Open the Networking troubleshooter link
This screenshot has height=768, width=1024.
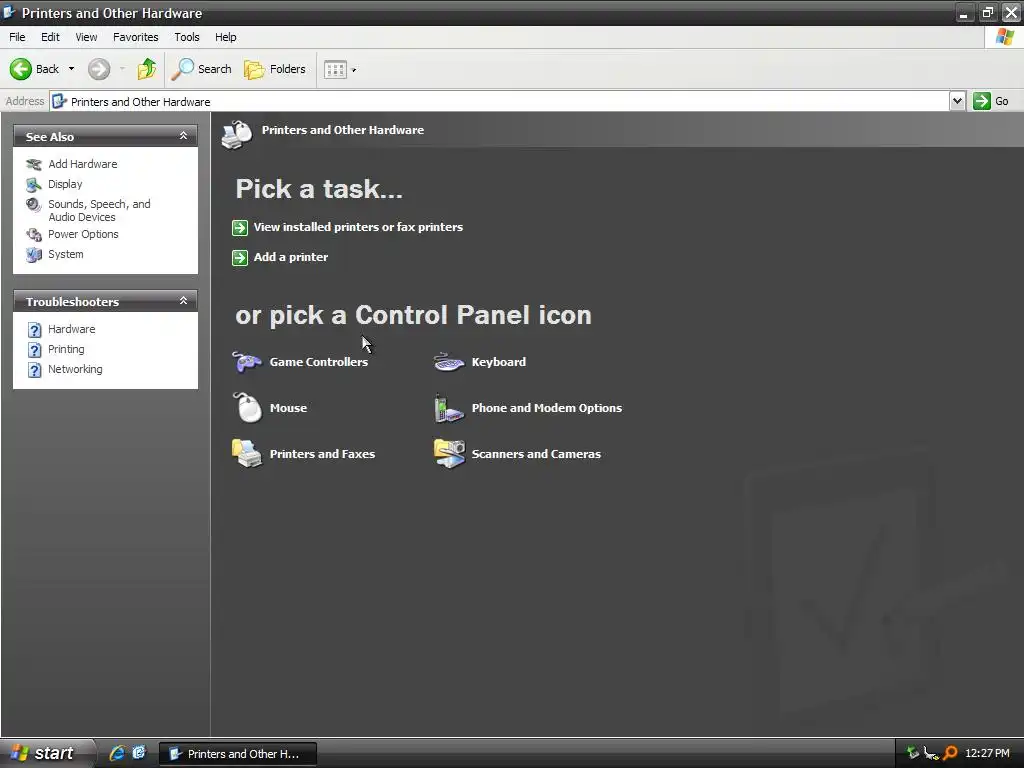[75, 369]
